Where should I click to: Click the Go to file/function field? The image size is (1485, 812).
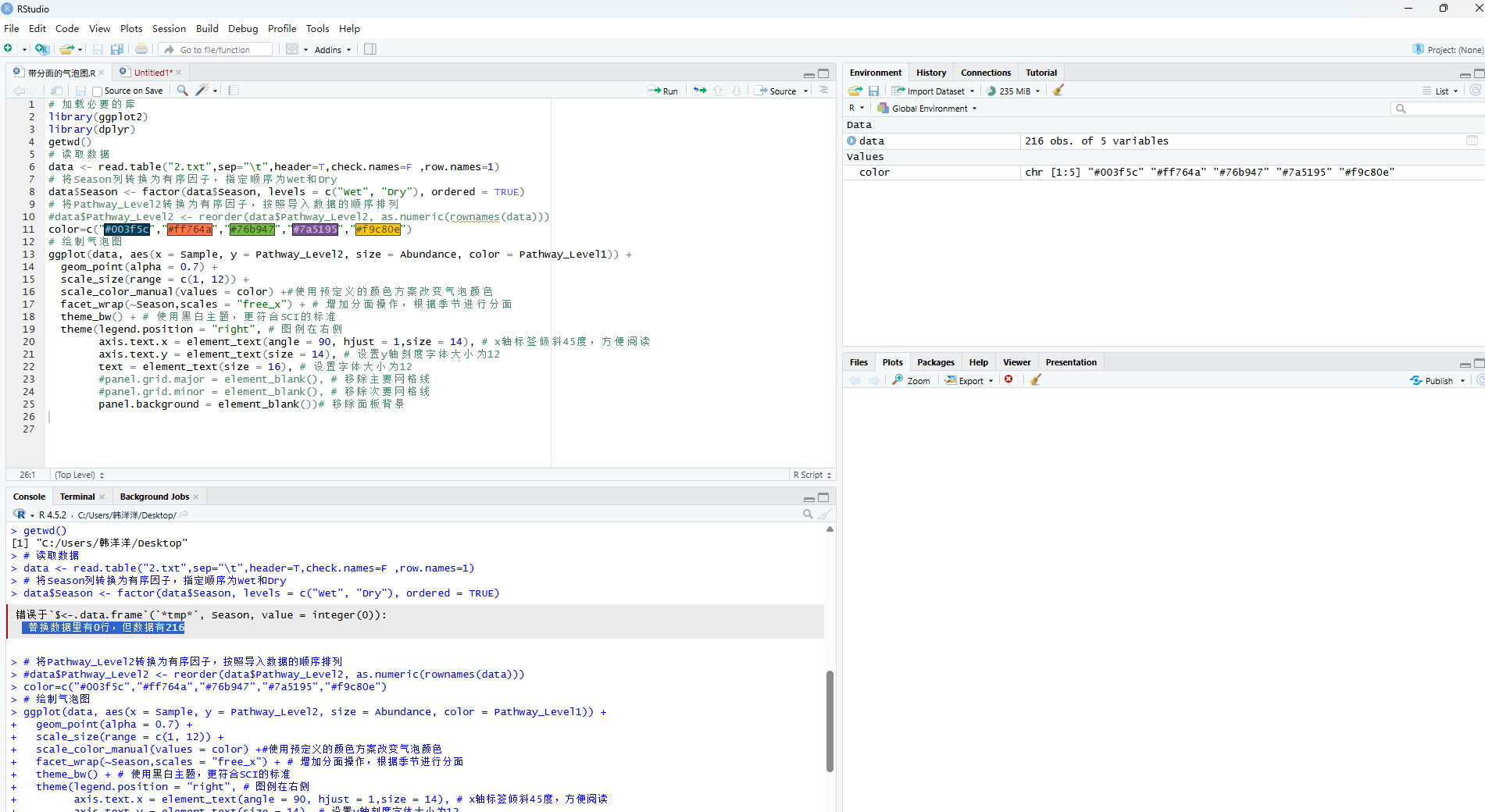tap(216, 49)
